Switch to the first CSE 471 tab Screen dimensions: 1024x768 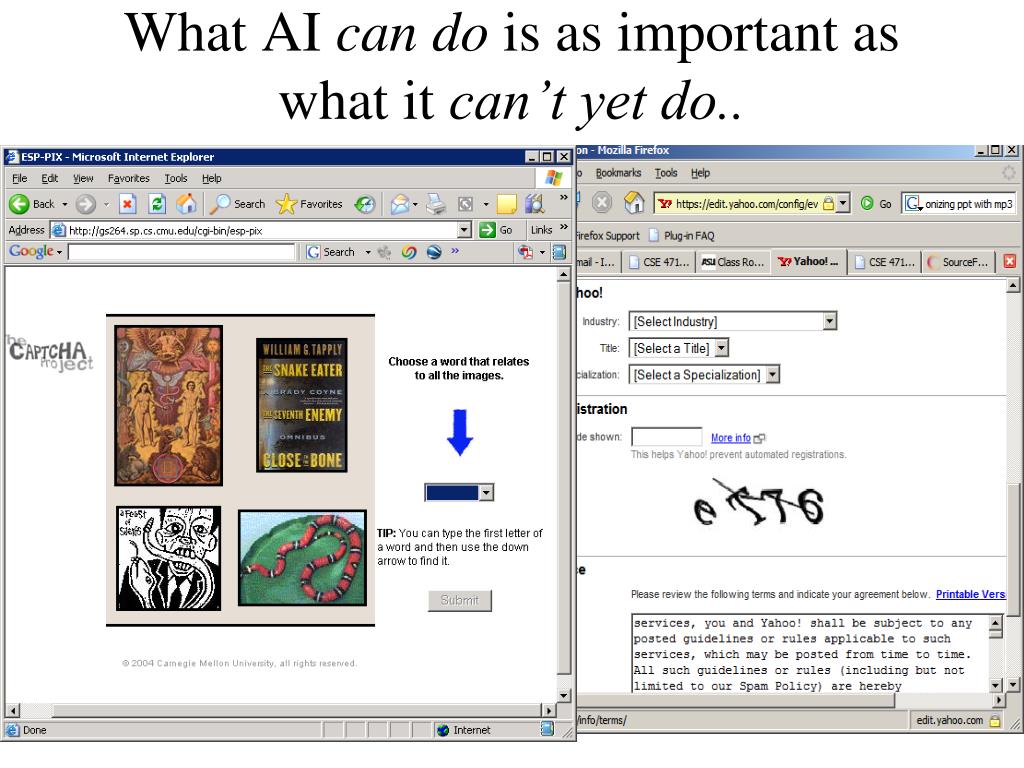658,262
